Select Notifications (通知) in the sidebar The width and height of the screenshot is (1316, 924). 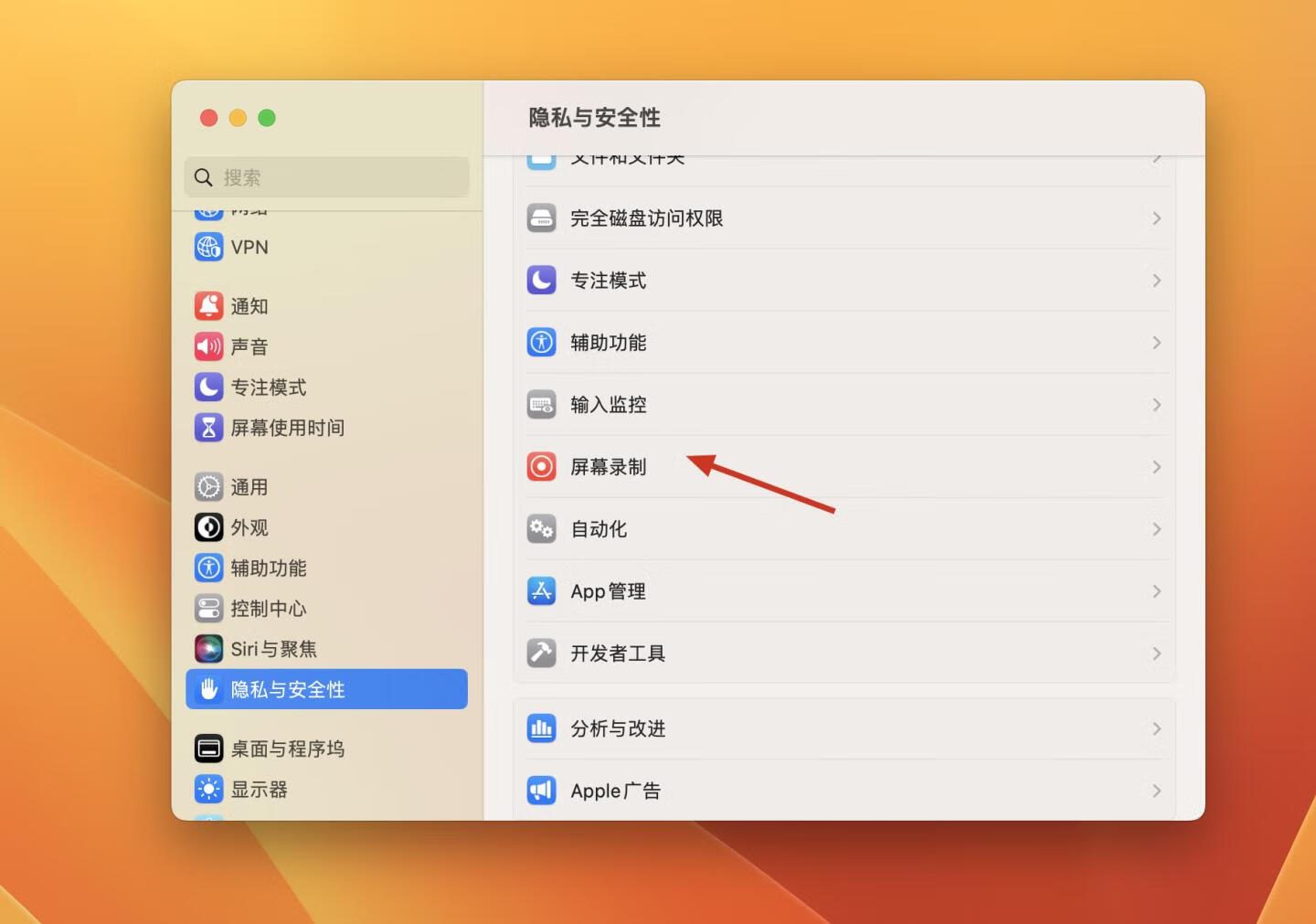249,306
